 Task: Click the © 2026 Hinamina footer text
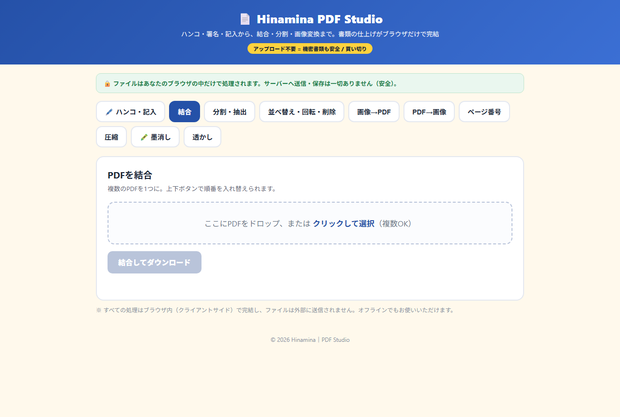click(x=310, y=340)
